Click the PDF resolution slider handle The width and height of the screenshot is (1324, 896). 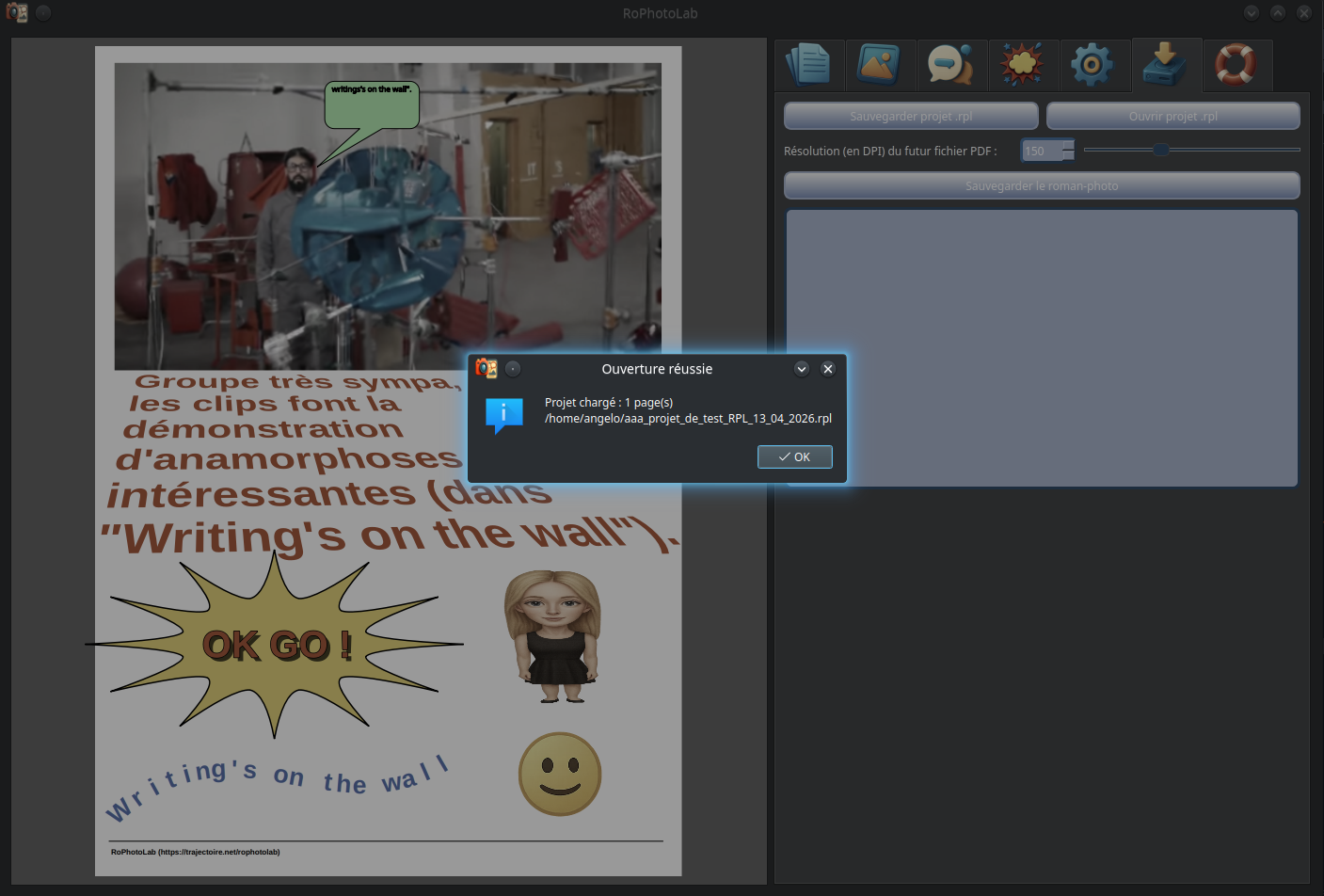(x=1161, y=150)
